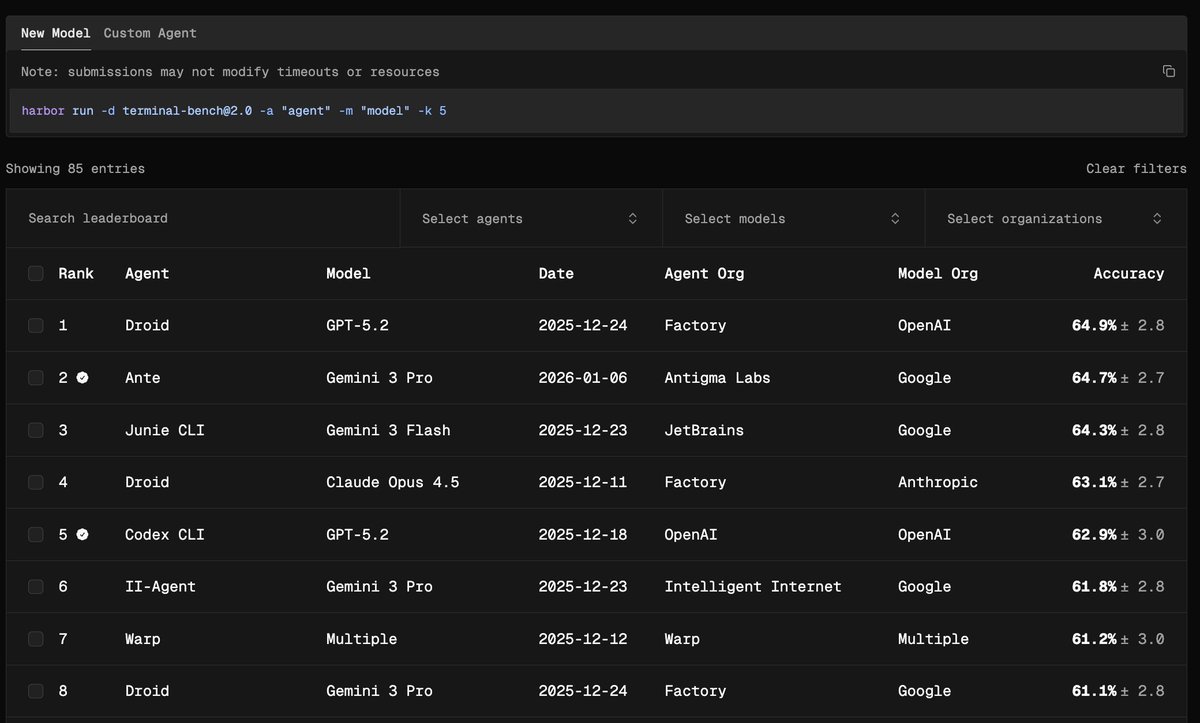Open the Select organizations dropdown
The image size is (1200, 723).
(x=1055, y=218)
